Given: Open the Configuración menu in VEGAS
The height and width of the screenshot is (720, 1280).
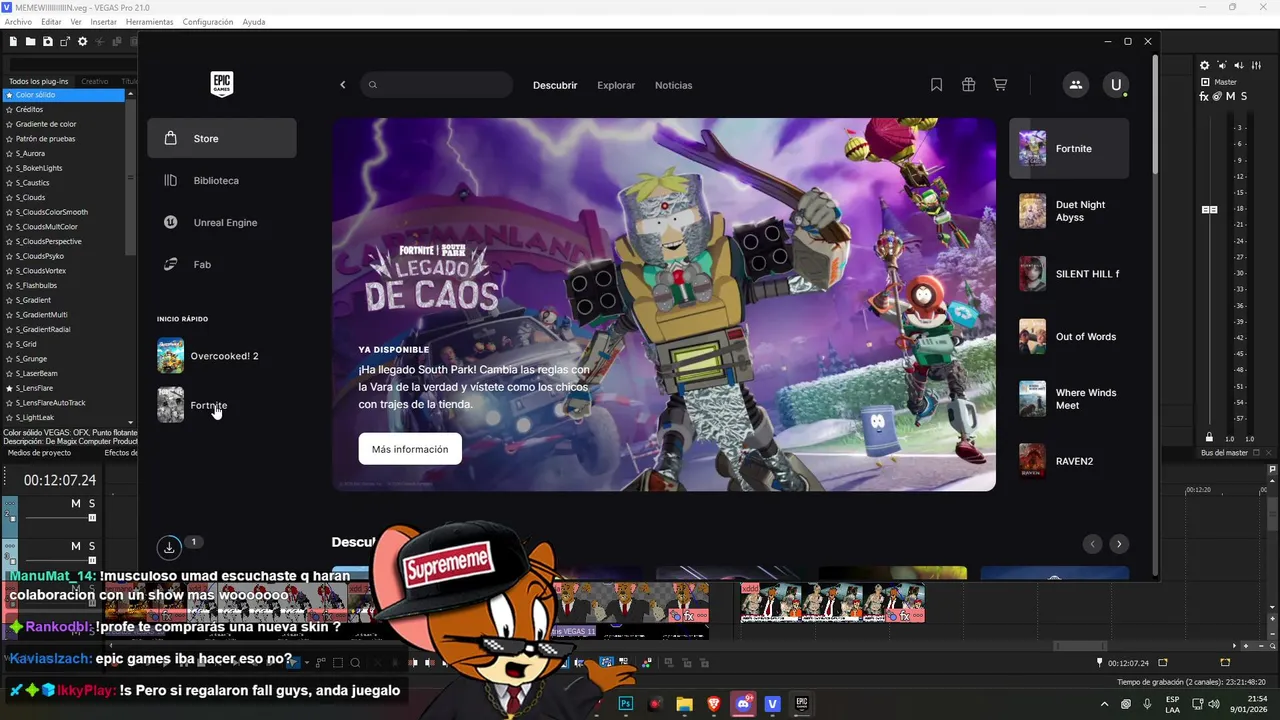Looking at the screenshot, I should pos(208,22).
